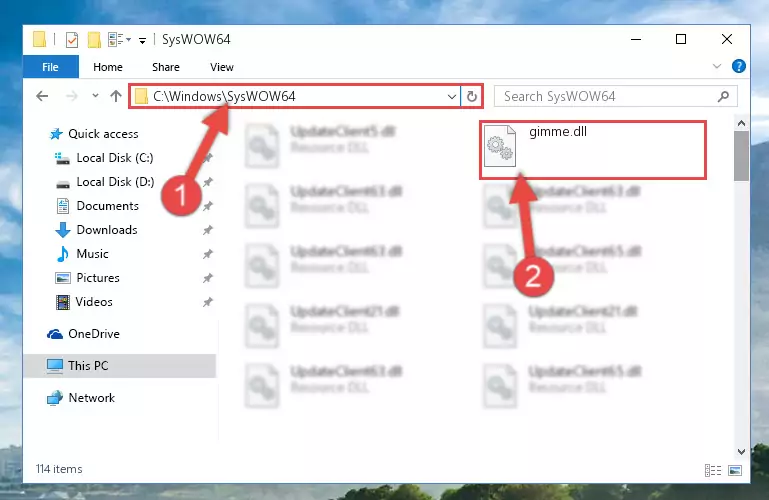The width and height of the screenshot is (769, 500).
Task: Click the pin icon beside Documents
Action: [x=208, y=206]
